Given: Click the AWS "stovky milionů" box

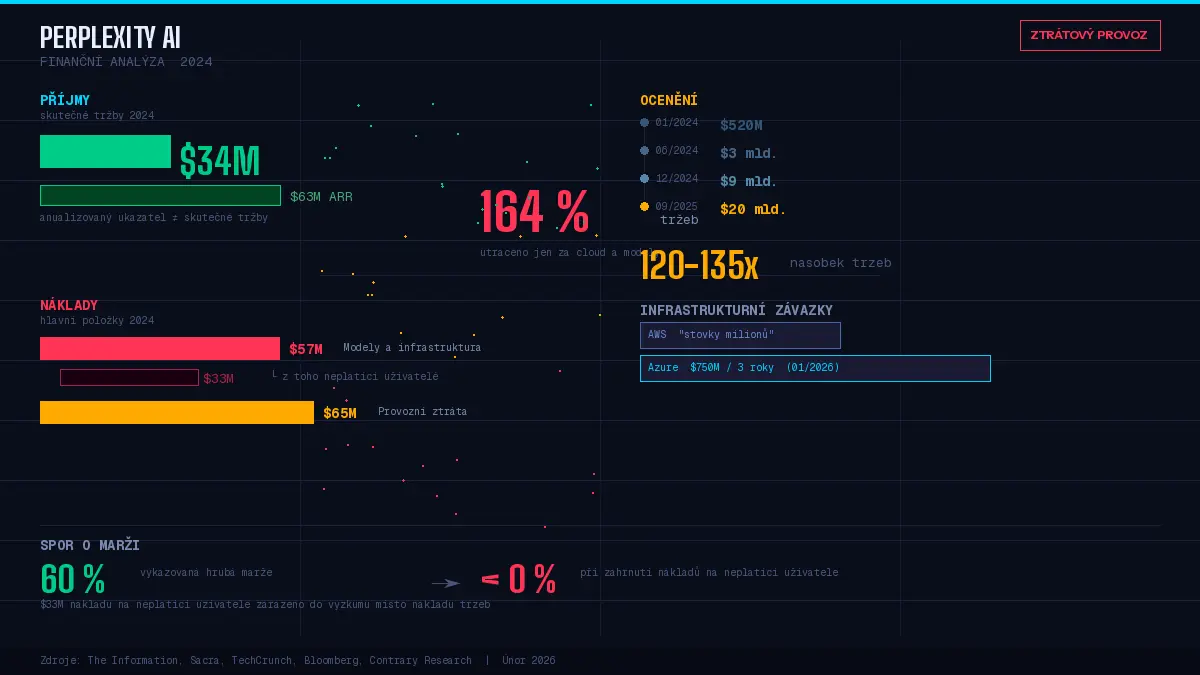Looking at the screenshot, I should (x=740, y=335).
